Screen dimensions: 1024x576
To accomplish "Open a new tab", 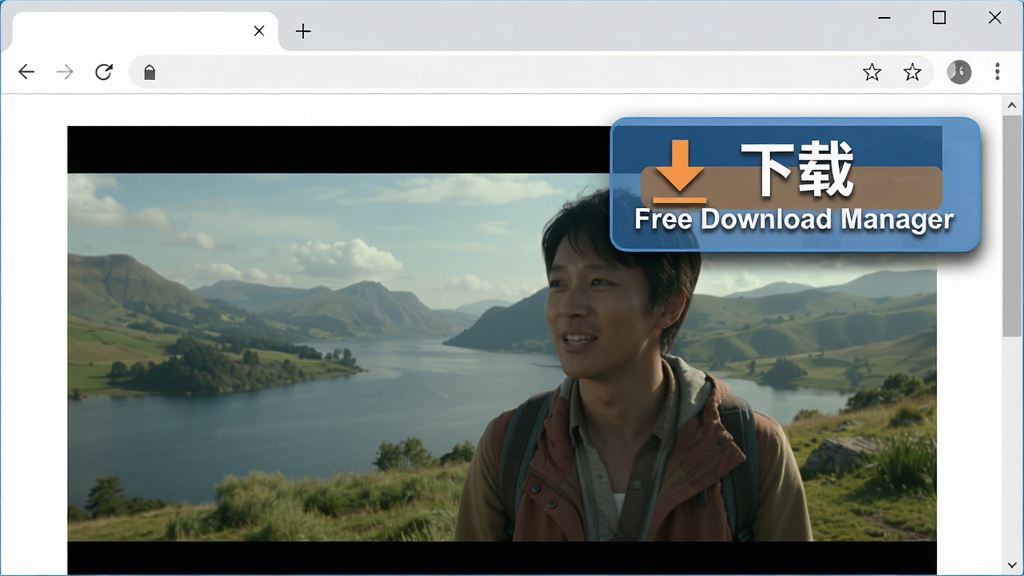I will (x=303, y=31).
